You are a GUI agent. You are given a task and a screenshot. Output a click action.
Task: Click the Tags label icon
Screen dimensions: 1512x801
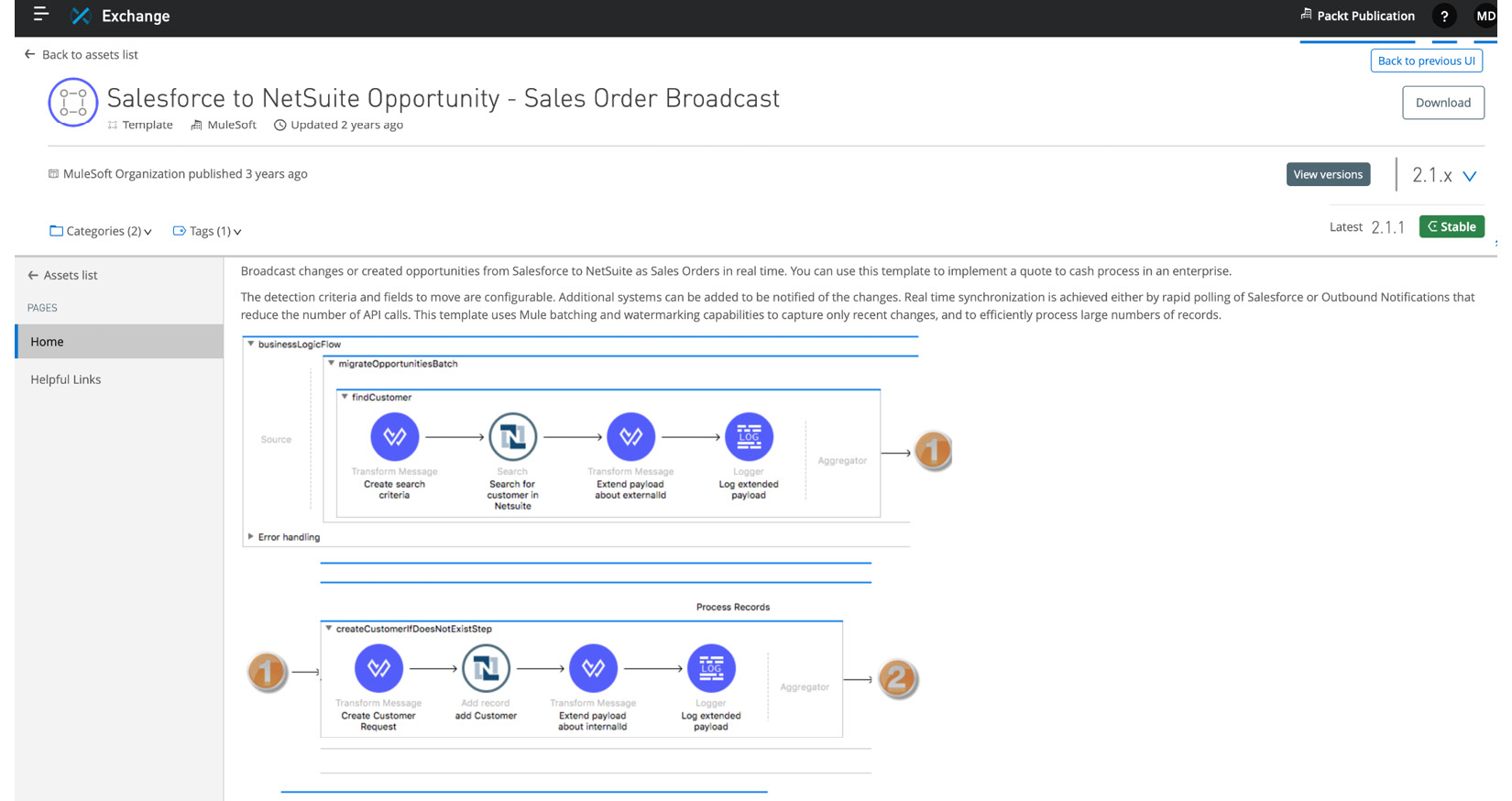point(179,231)
